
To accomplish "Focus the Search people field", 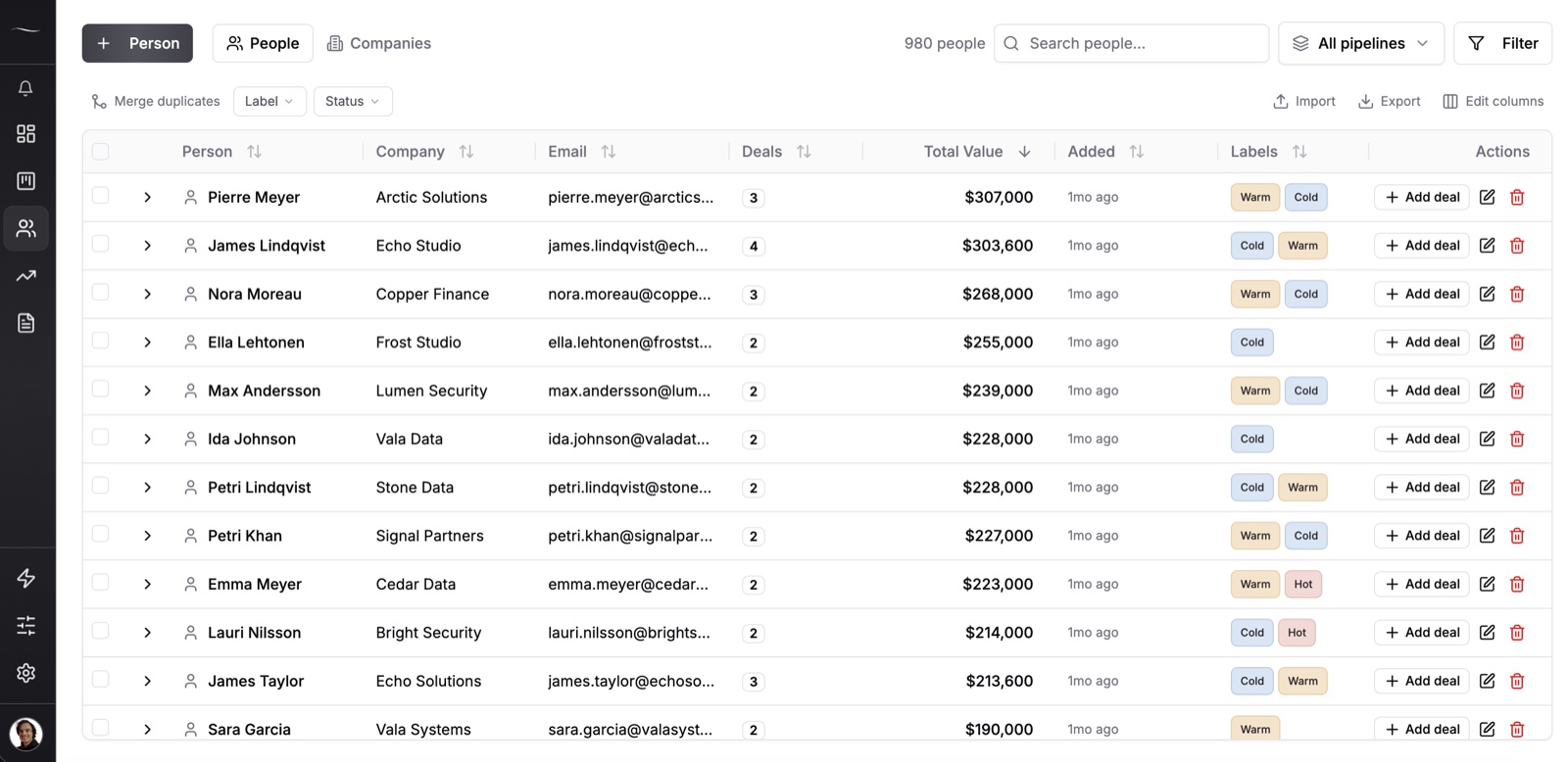I will (1131, 43).
